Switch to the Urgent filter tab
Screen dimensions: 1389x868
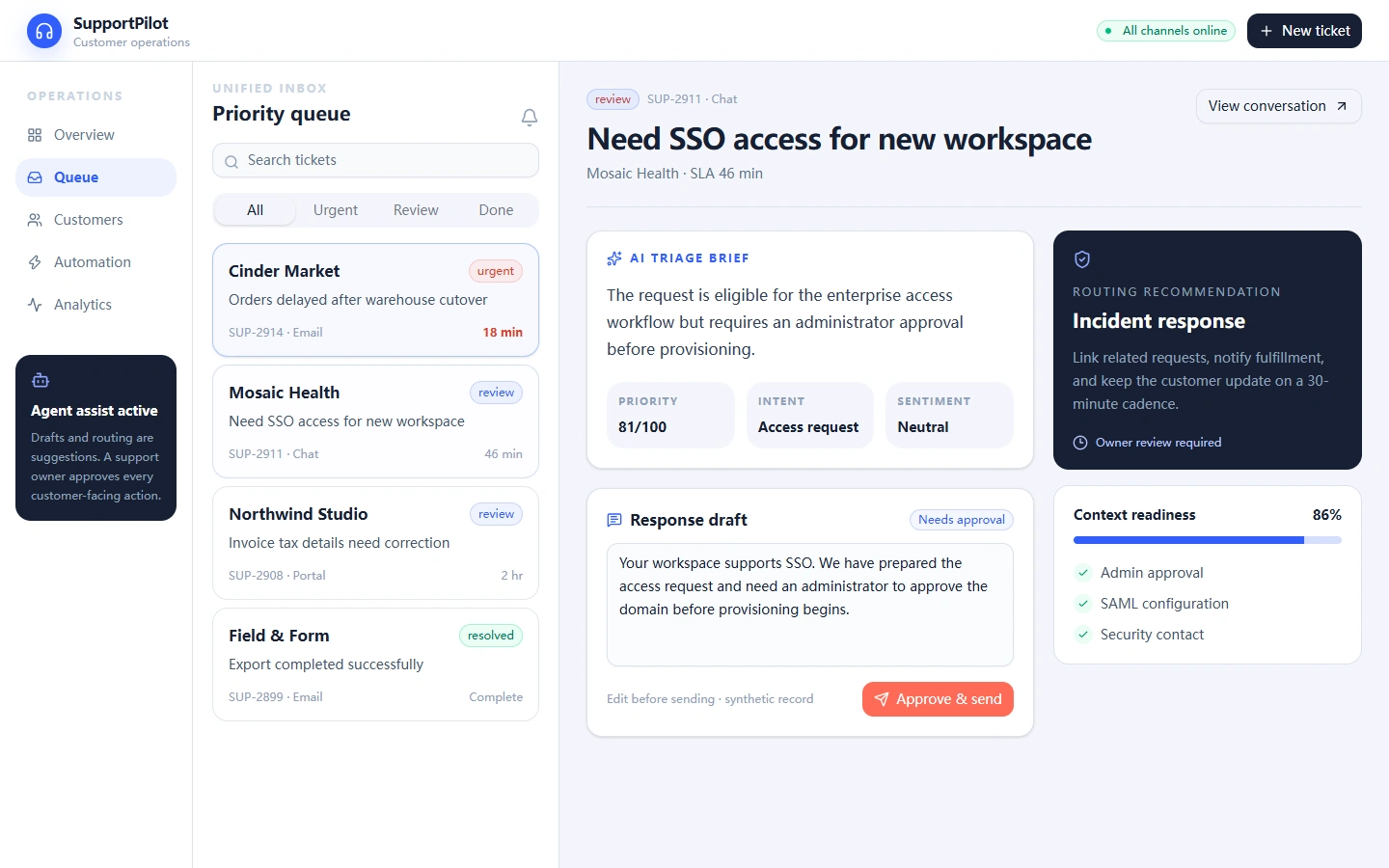[336, 210]
